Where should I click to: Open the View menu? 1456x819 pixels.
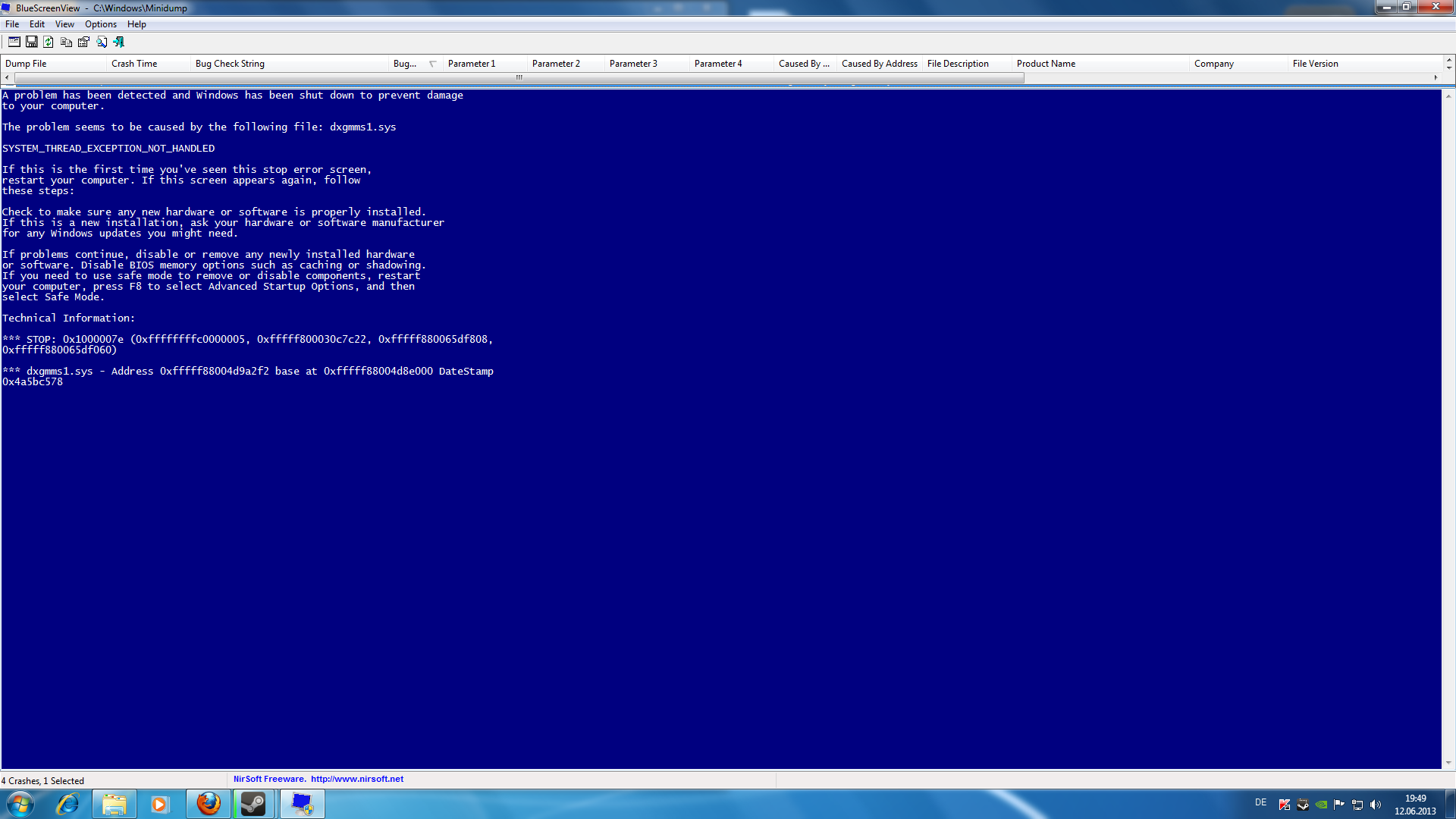click(x=64, y=24)
